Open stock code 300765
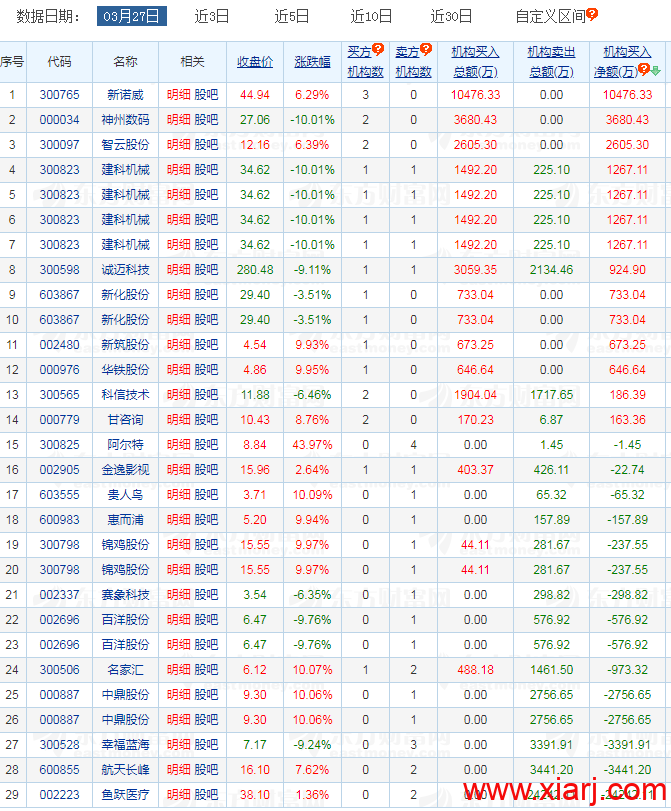The image size is (671, 811). click(x=59, y=95)
